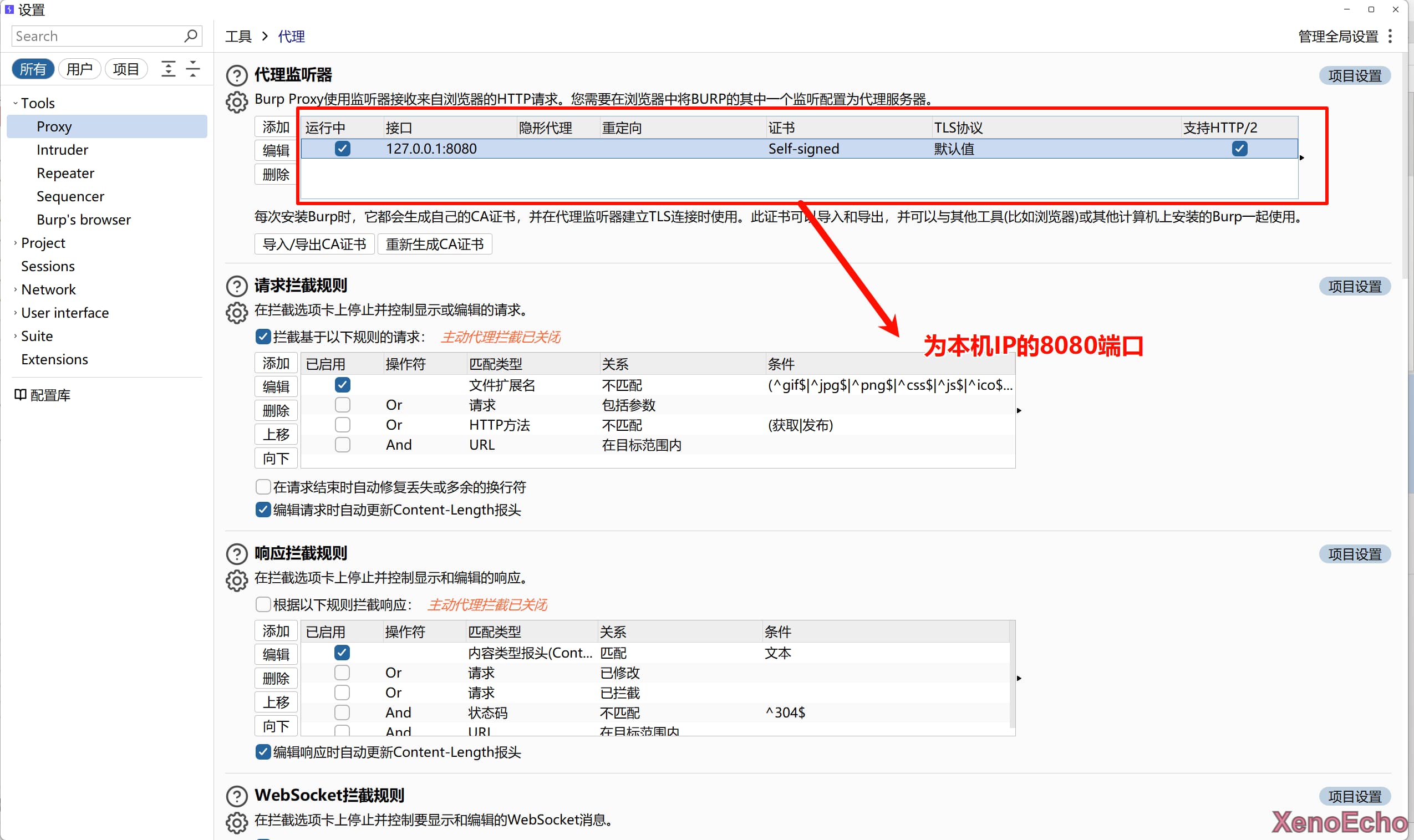Click the Search input field

(x=96, y=36)
